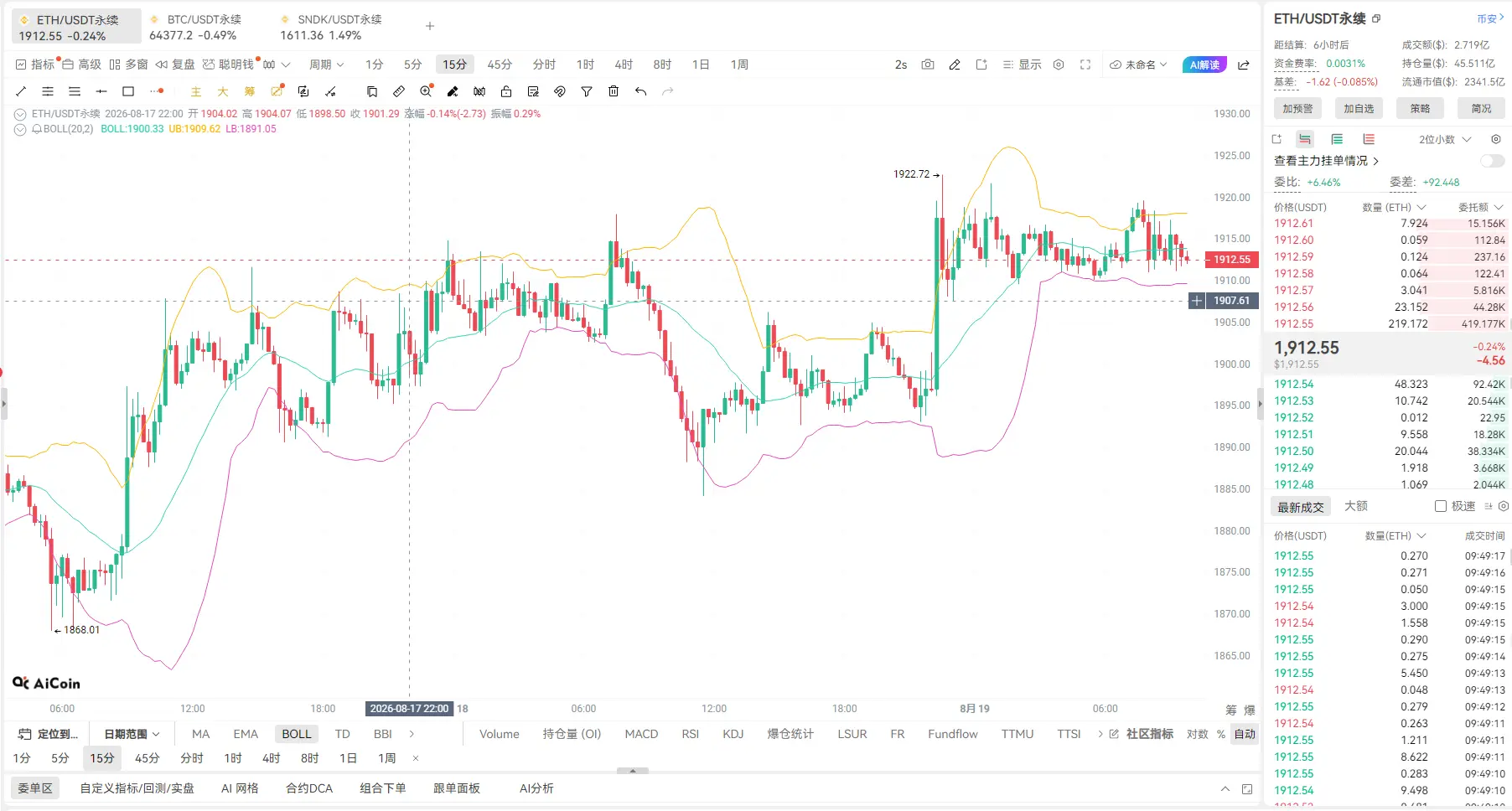This screenshot has width=1512, height=811.
Task: Open the AI 网格 tab
Action: pos(240,788)
